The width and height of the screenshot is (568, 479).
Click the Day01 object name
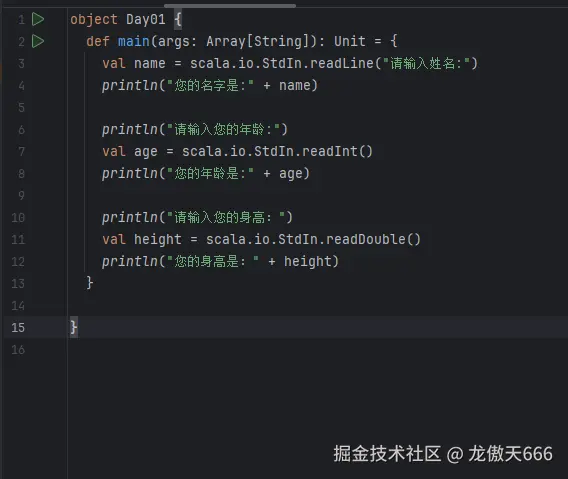pos(146,19)
